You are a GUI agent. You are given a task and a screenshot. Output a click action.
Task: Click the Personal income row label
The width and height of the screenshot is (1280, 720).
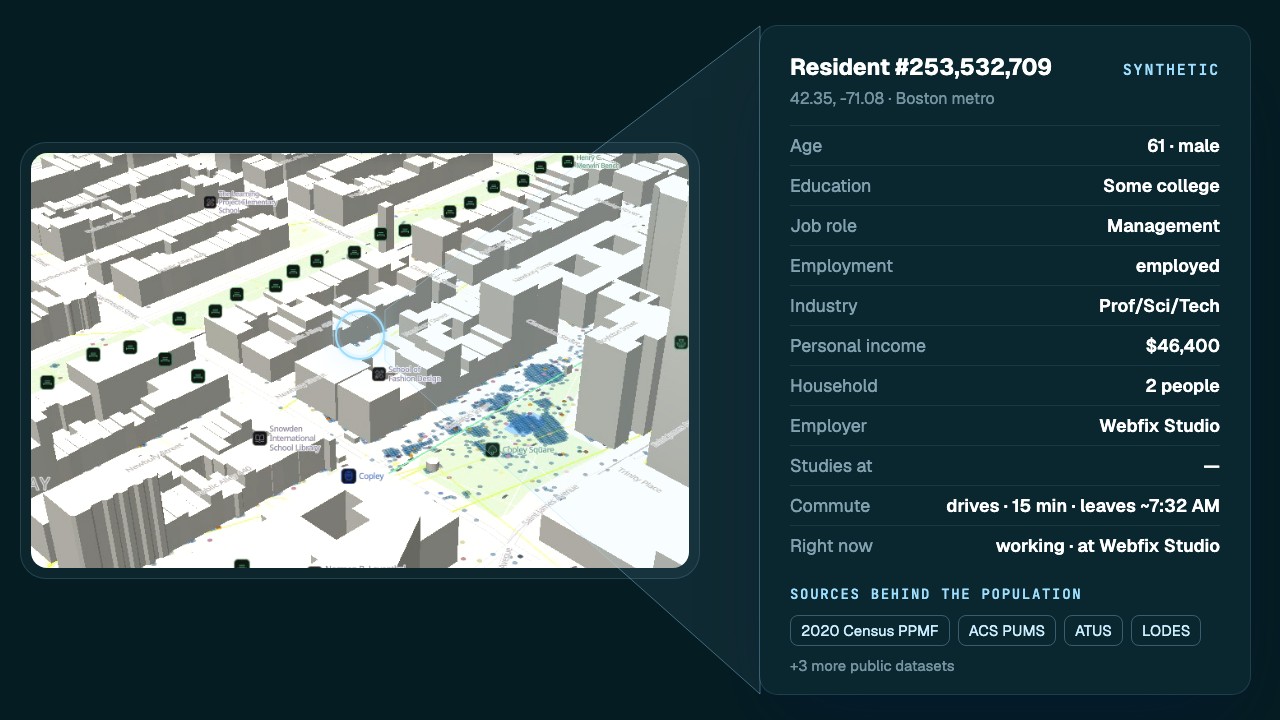(x=858, y=346)
